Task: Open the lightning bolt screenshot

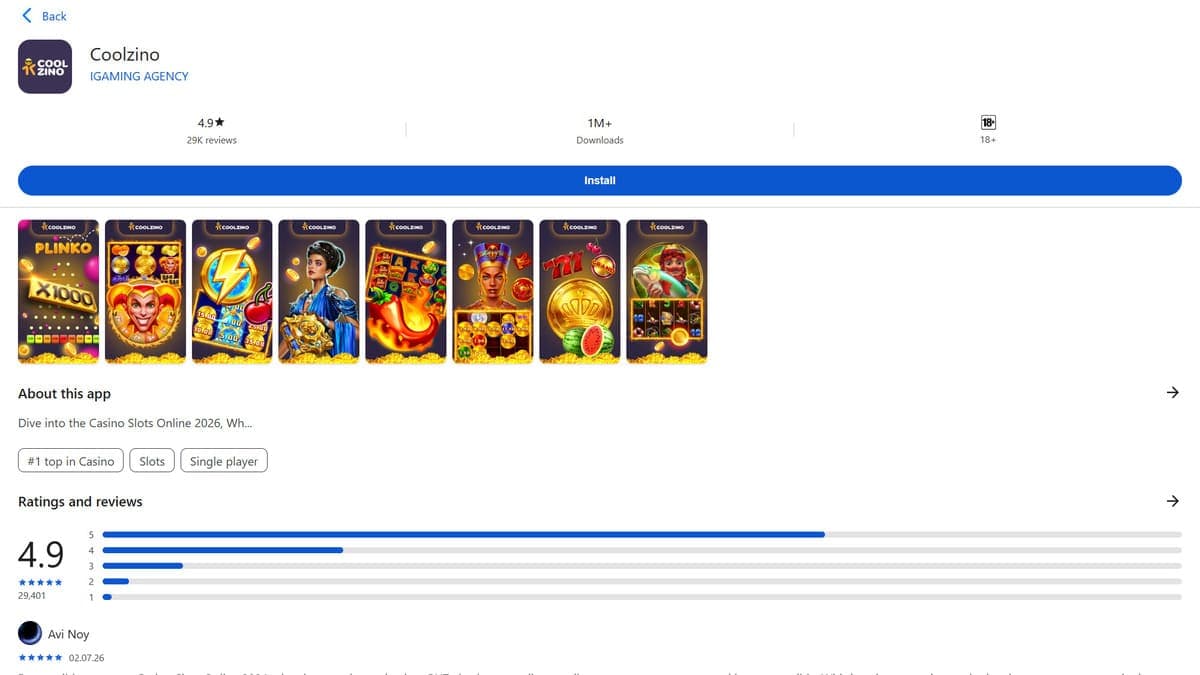Action: (x=233, y=291)
